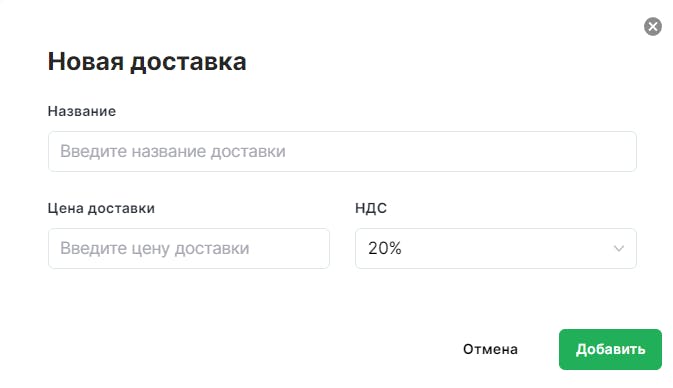The height and width of the screenshot is (388, 673).
Task: Select the 20% value in the VAT combo box
Action: click(x=385, y=248)
